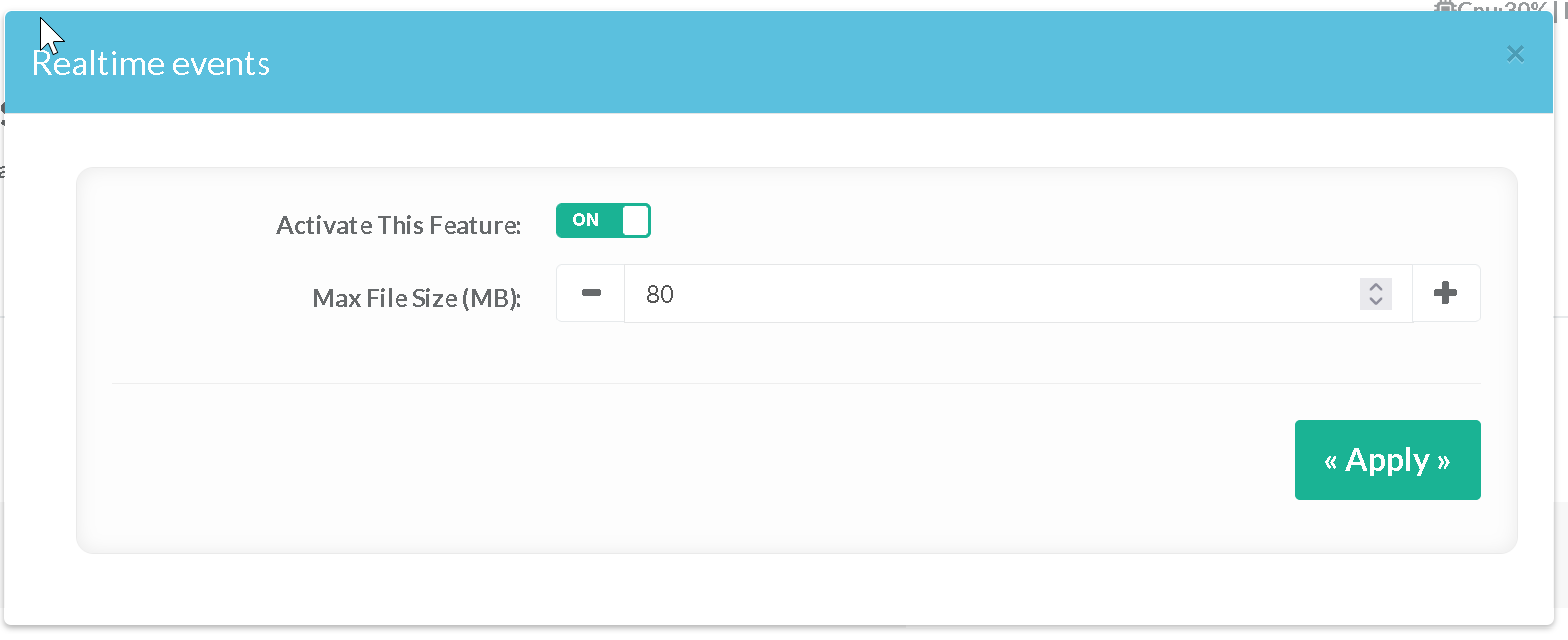Close the Realtime events dialog
The image size is (1568, 640).
pyautogui.click(x=1515, y=54)
